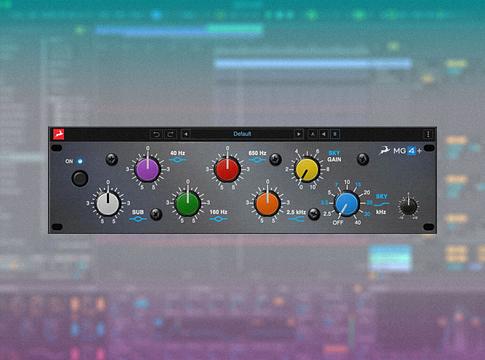Viewport: 485px width, 360px height.
Task: Click the red 650 Hz band knob
Action: pos(227,169)
